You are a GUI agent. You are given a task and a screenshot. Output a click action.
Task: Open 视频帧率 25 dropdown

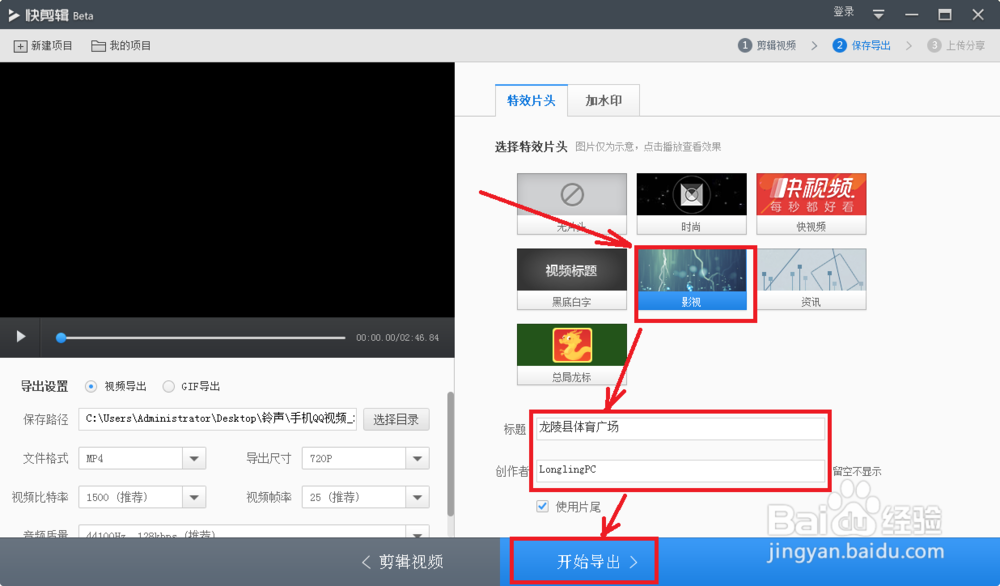(365, 497)
